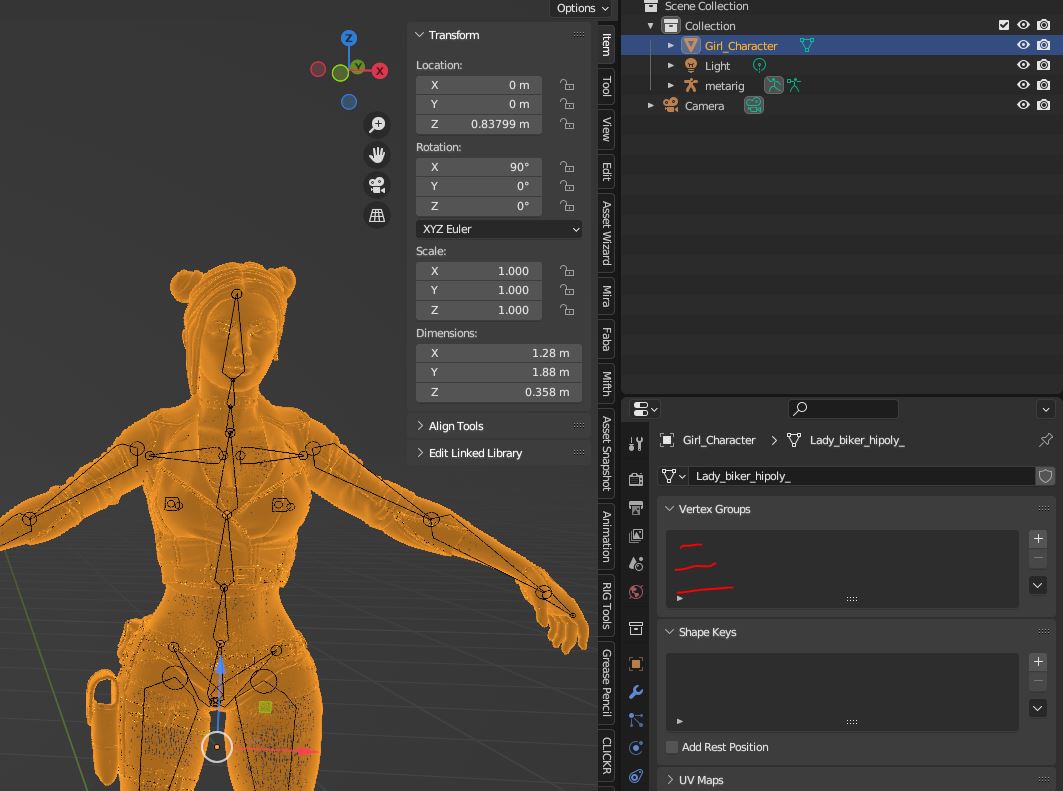Toggle lock on Location X

pyautogui.click(x=567, y=85)
